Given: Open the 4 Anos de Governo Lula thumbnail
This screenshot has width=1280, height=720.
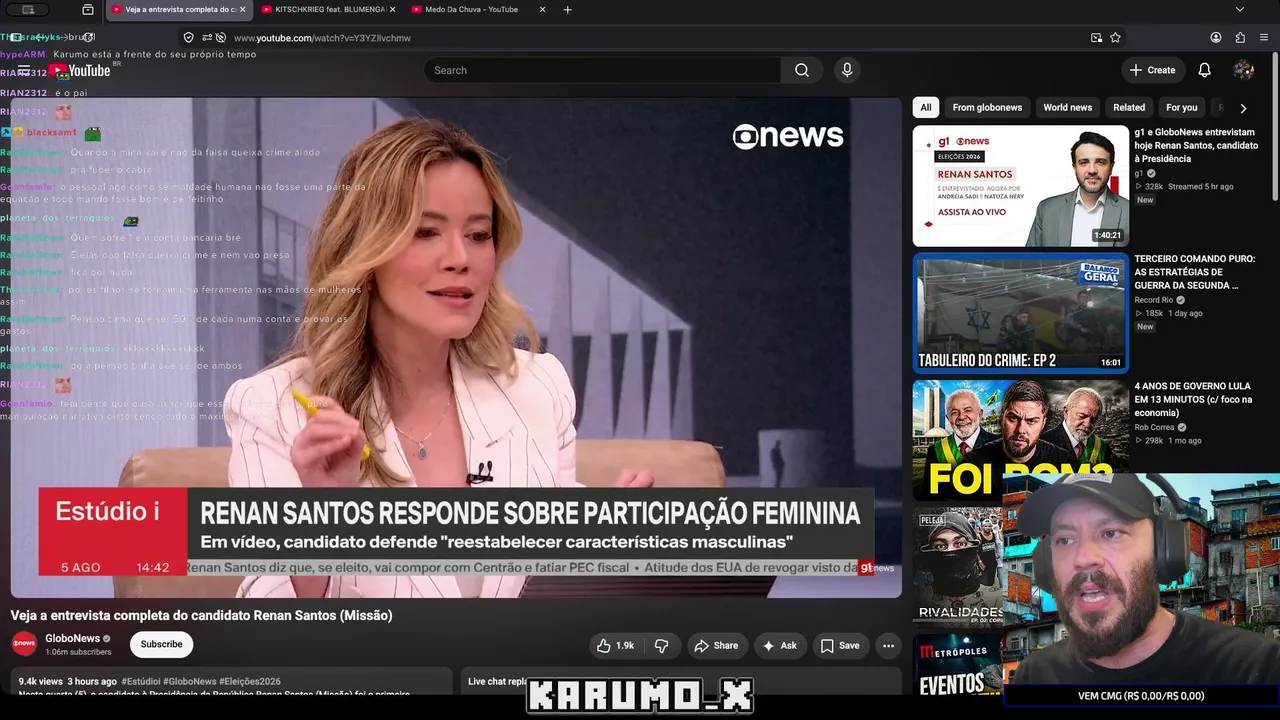Looking at the screenshot, I should pyautogui.click(x=1021, y=440).
